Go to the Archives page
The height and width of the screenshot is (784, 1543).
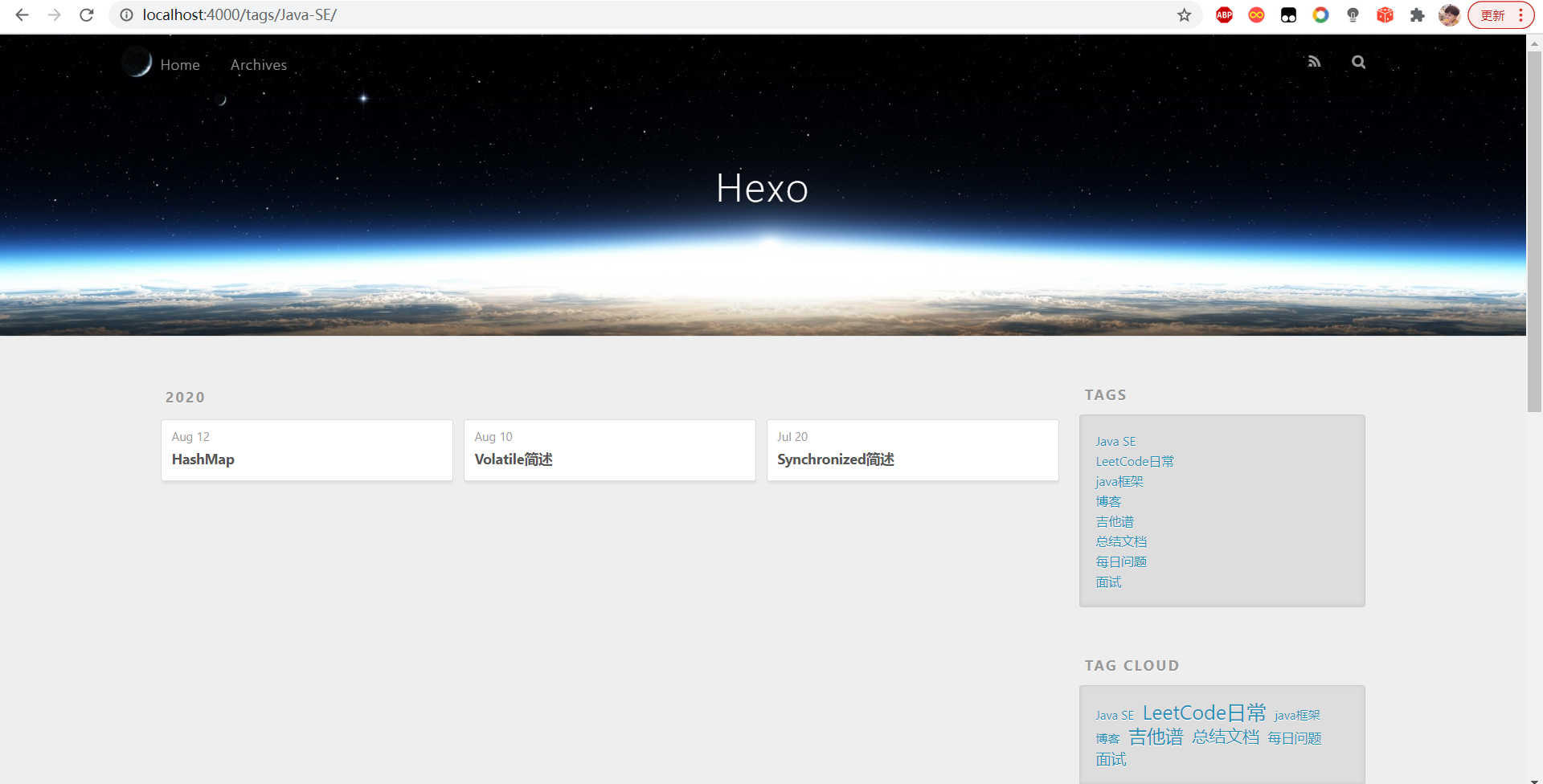point(258,65)
